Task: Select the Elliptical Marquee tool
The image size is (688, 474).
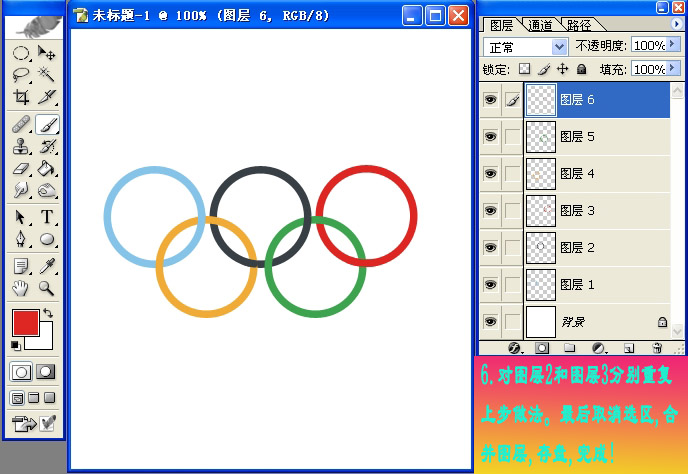Action: [21, 54]
